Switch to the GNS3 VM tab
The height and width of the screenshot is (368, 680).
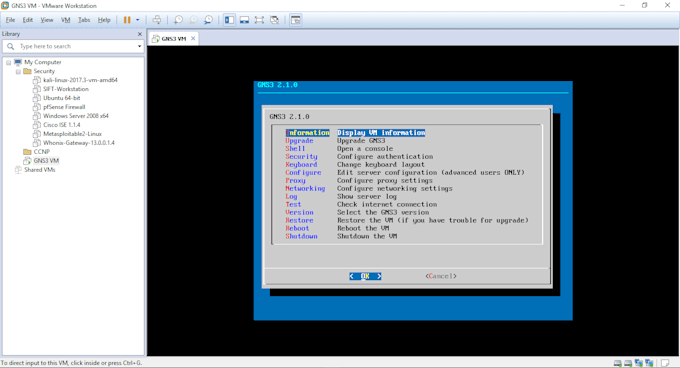pos(173,39)
